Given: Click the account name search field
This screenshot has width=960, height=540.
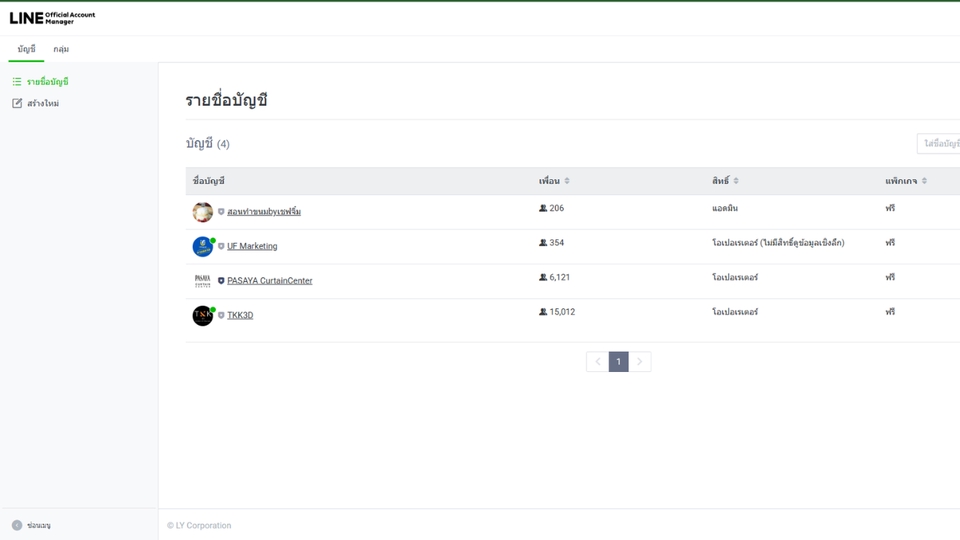Looking at the screenshot, I should pyautogui.click(x=939, y=143).
